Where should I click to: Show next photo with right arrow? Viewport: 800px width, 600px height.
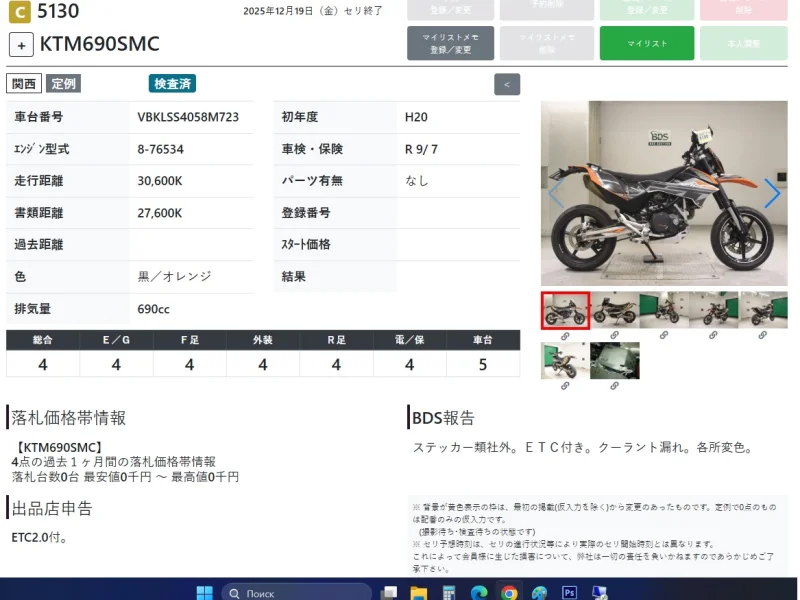click(x=772, y=193)
